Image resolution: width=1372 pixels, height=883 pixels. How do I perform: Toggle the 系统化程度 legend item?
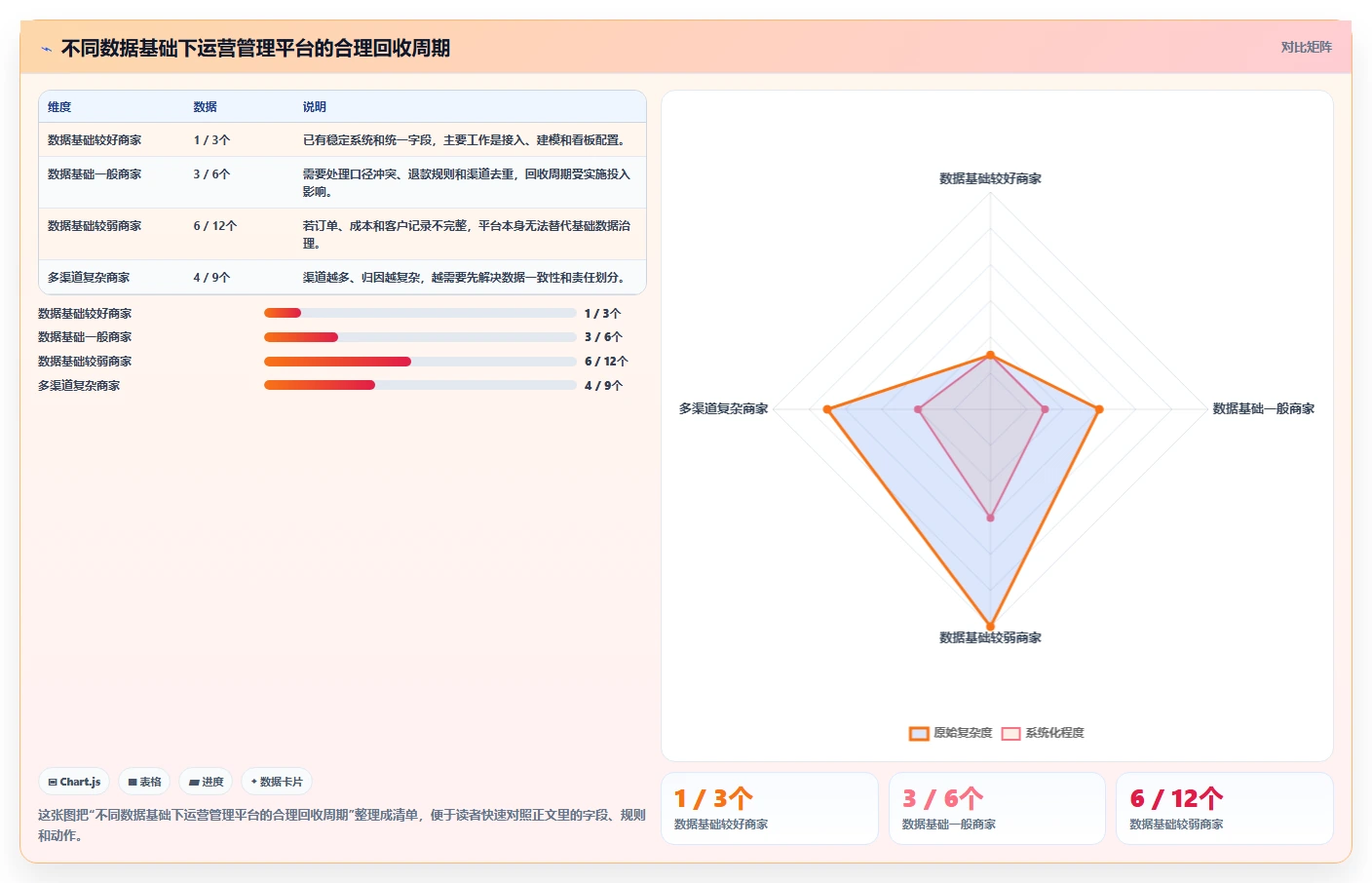point(1043,733)
